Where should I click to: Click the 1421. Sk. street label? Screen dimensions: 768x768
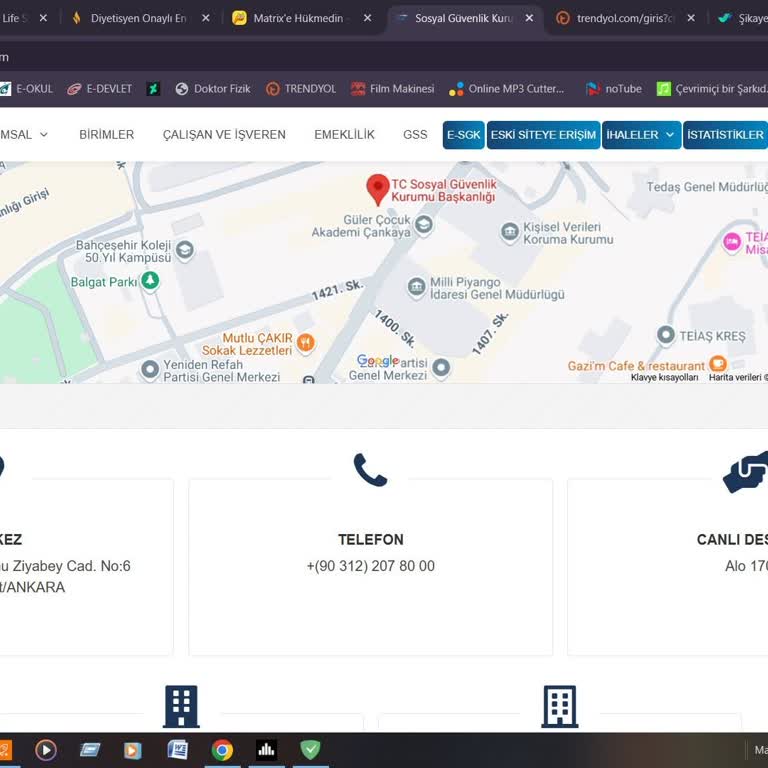(337, 290)
